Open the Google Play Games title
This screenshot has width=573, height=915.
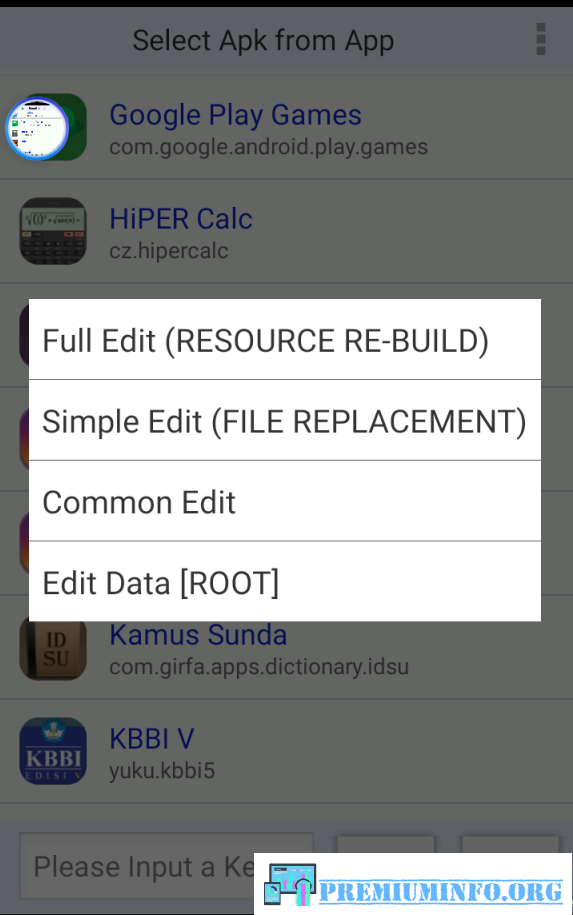tap(235, 114)
